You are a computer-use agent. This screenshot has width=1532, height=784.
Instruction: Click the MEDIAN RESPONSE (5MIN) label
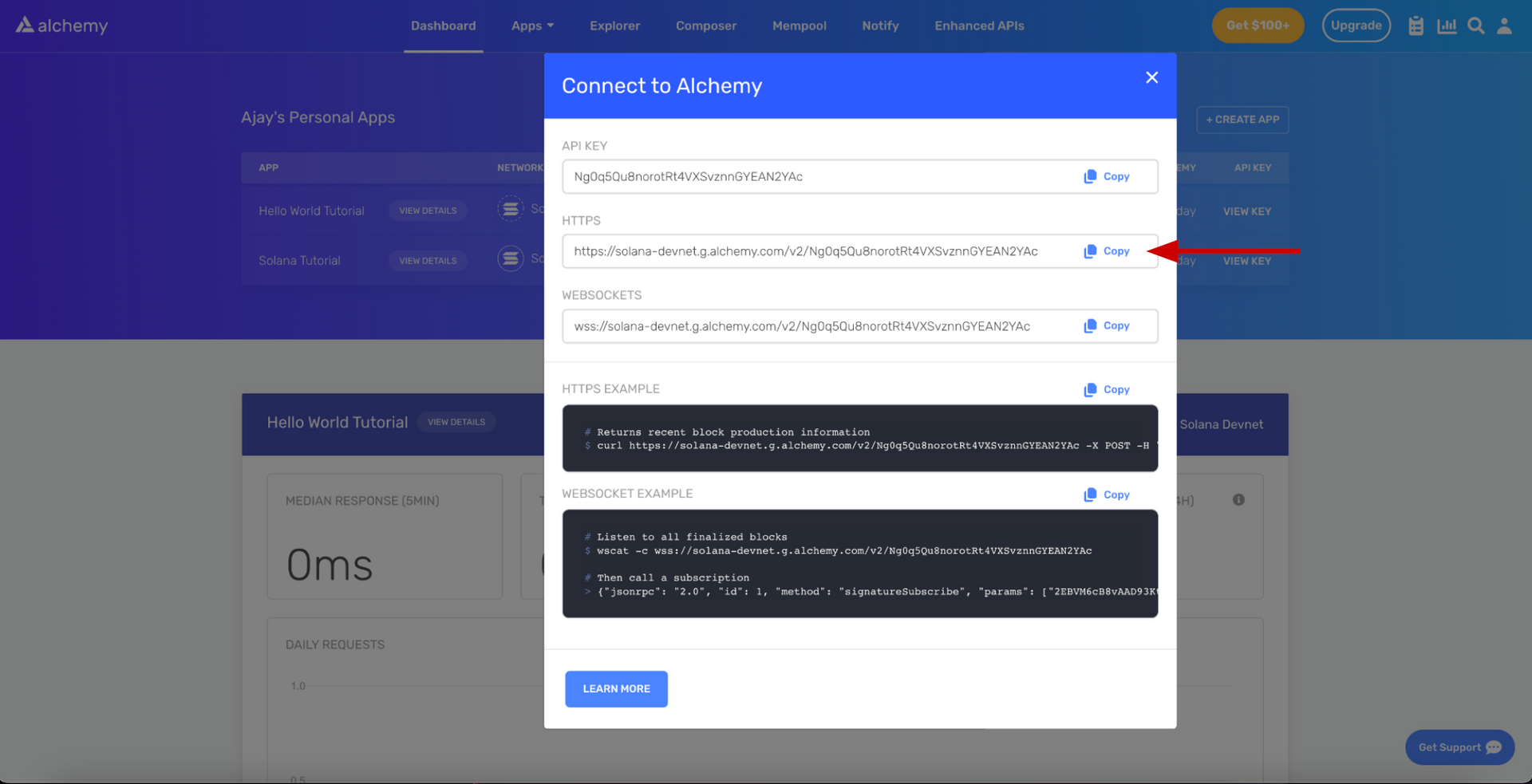pos(362,501)
